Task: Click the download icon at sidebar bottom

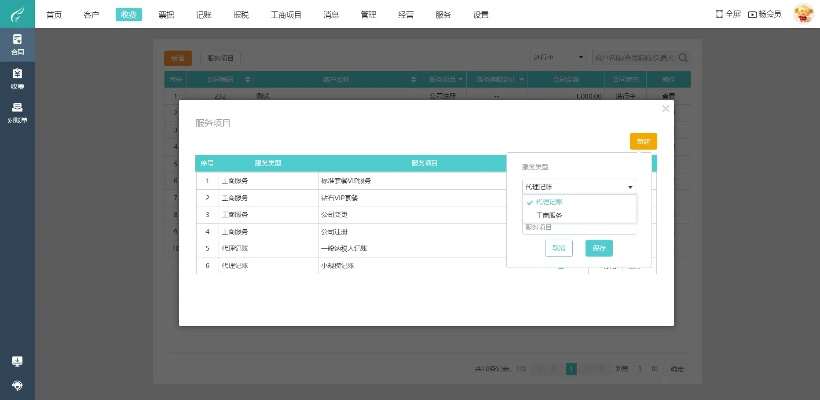Action: pyautogui.click(x=17, y=361)
